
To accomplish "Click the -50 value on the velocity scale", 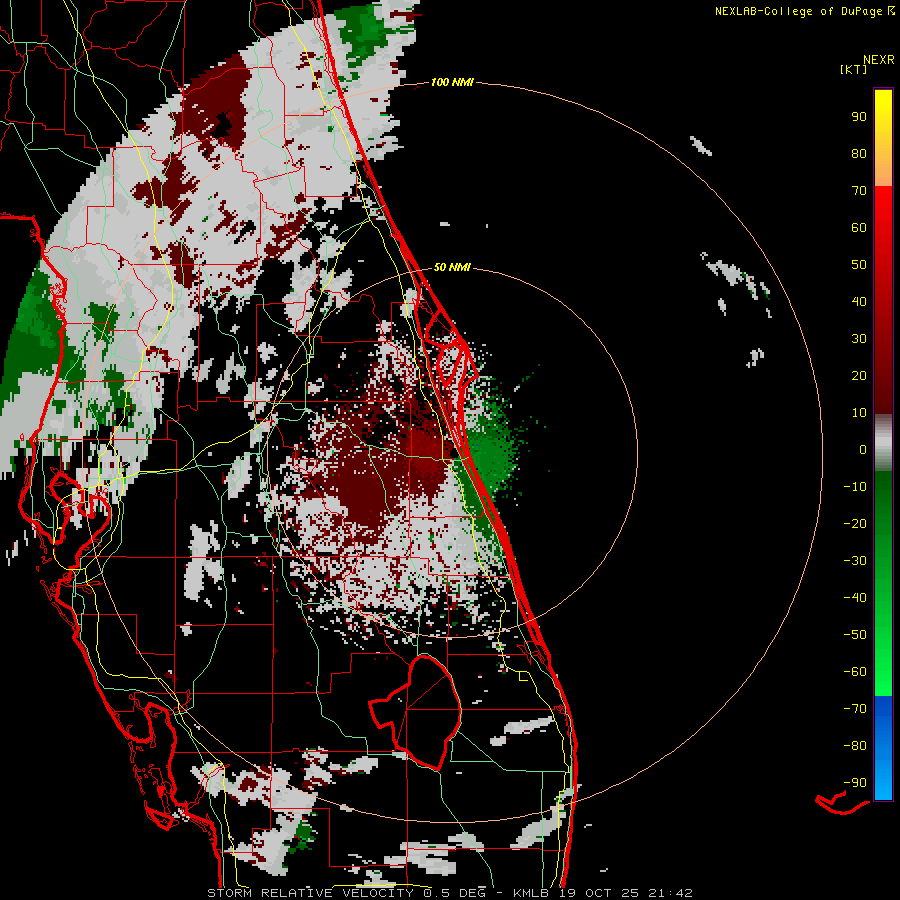I will pyautogui.click(x=855, y=635).
